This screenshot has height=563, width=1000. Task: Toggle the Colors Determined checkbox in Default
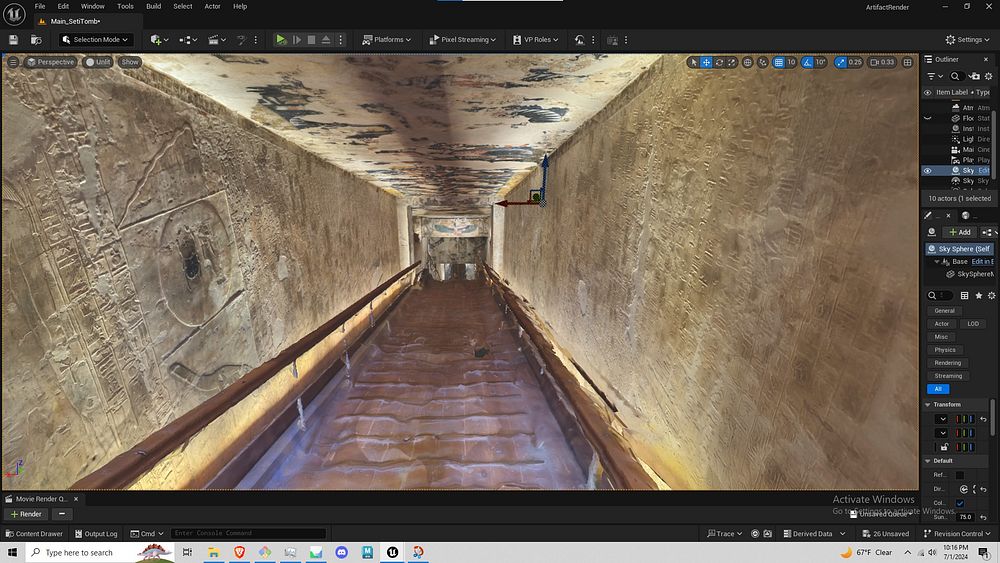pyautogui.click(x=960, y=503)
